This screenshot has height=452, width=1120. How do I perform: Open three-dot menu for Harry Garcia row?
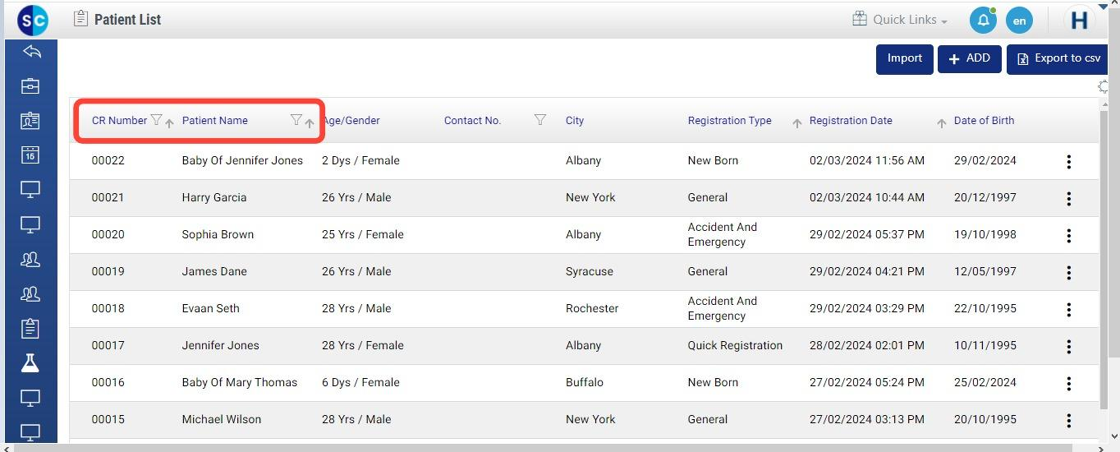pos(1069,199)
